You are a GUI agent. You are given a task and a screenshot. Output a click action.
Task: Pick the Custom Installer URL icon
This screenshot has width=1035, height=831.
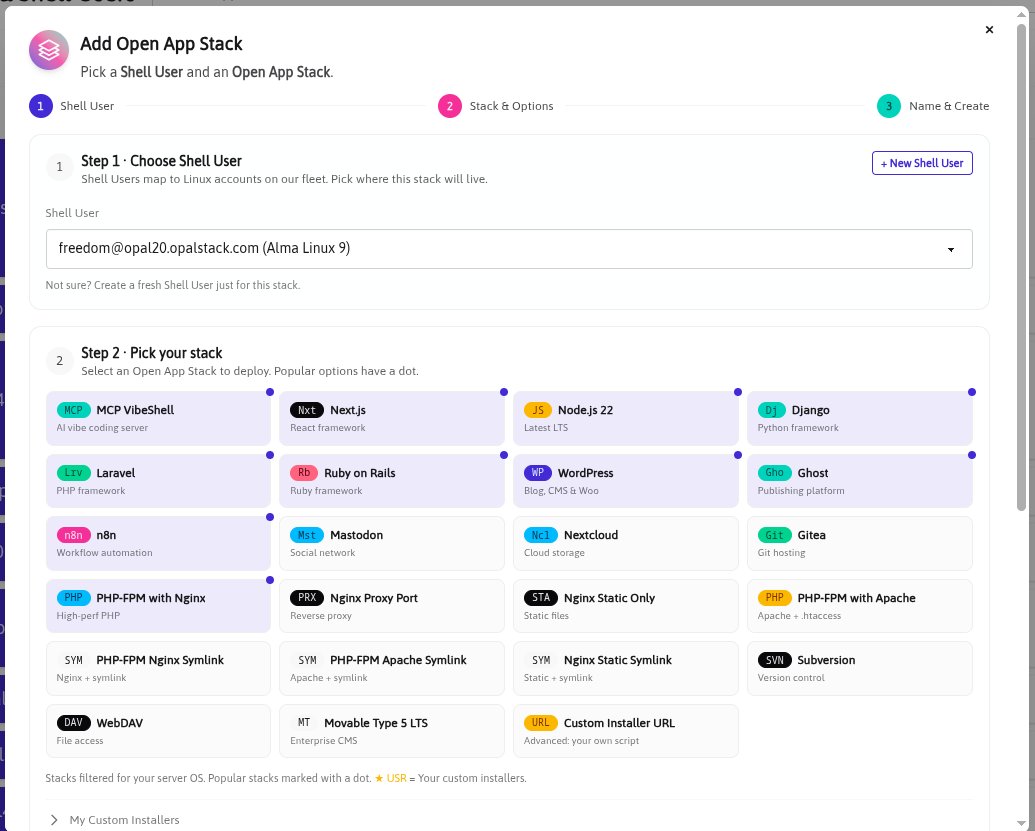coord(538,722)
